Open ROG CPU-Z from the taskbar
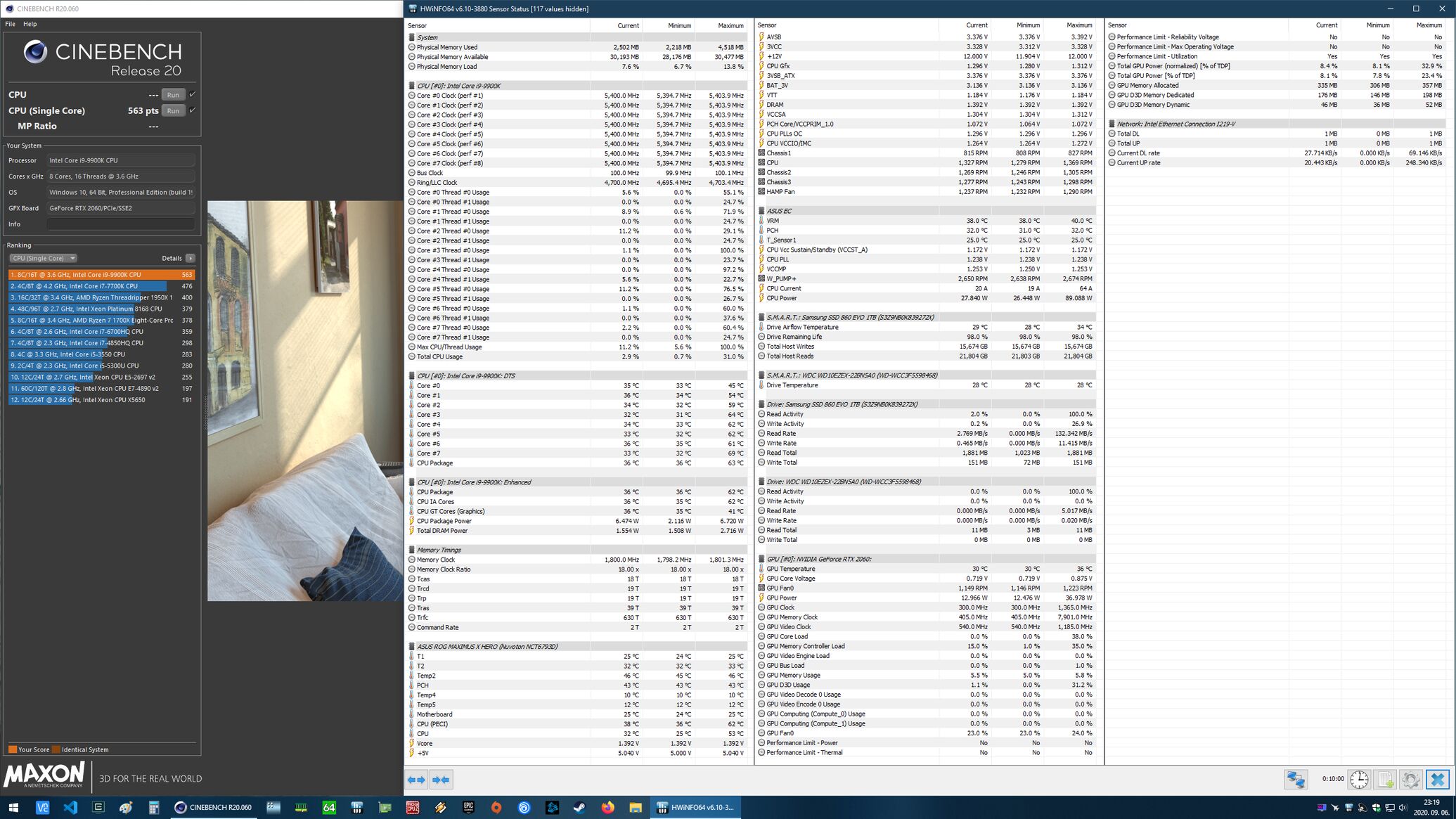Screen dimensions: 1456x819 (413, 807)
